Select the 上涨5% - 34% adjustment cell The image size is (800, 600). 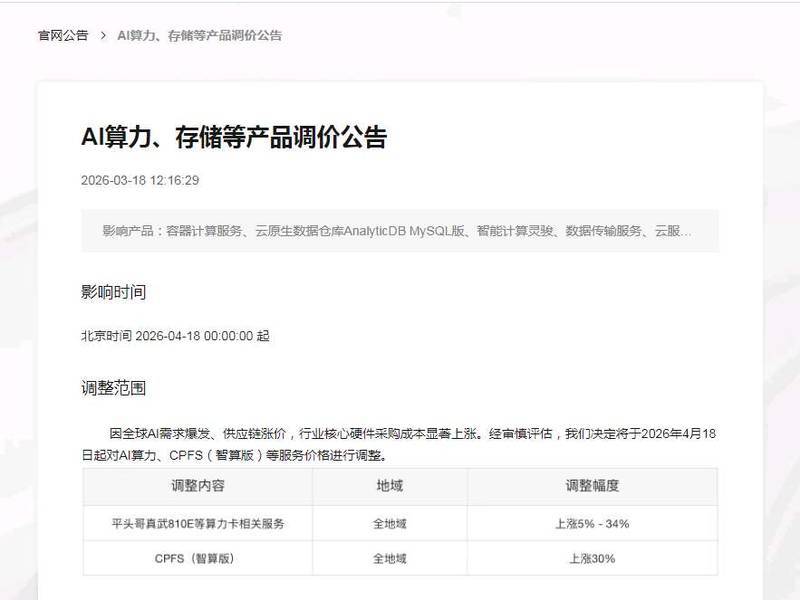pos(591,522)
